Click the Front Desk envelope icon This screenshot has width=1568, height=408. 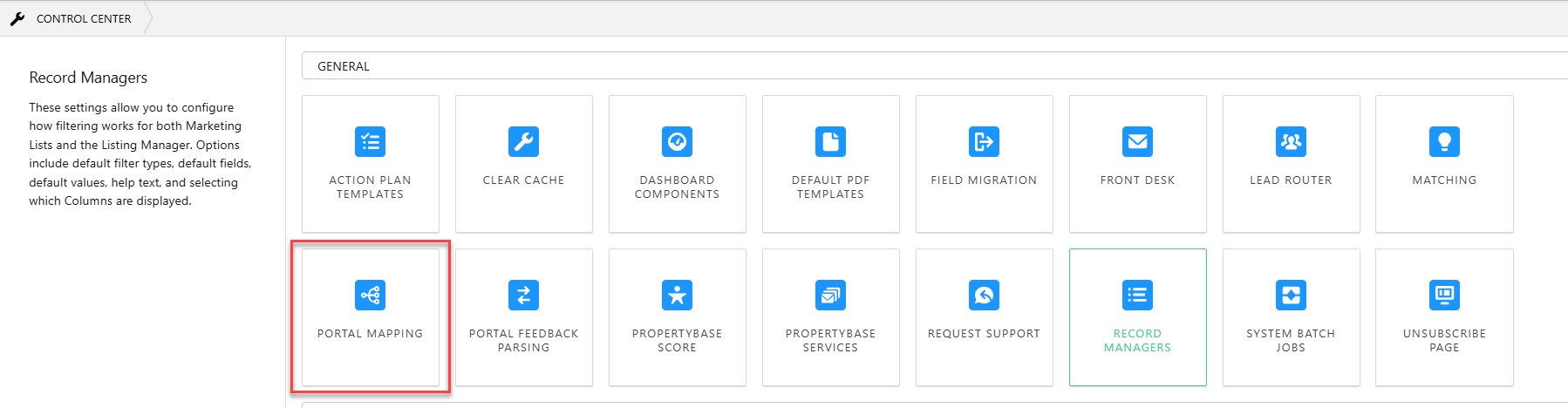[1137, 141]
